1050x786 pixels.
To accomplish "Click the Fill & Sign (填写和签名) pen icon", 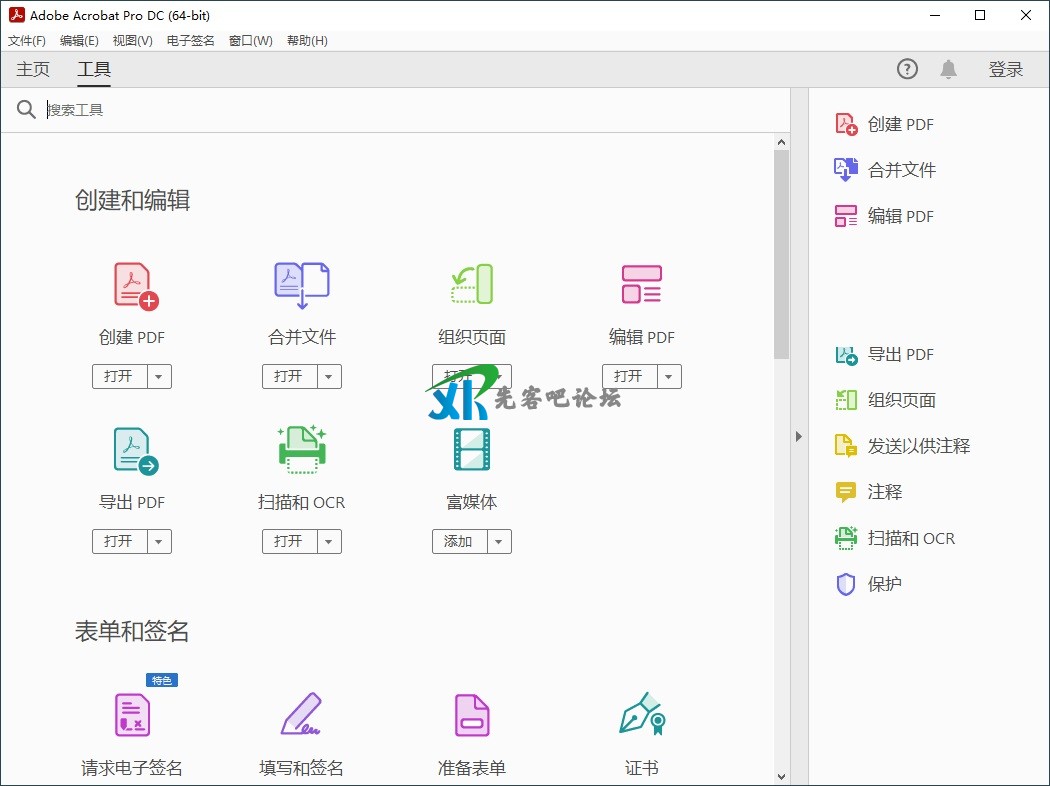I will click(302, 714).
